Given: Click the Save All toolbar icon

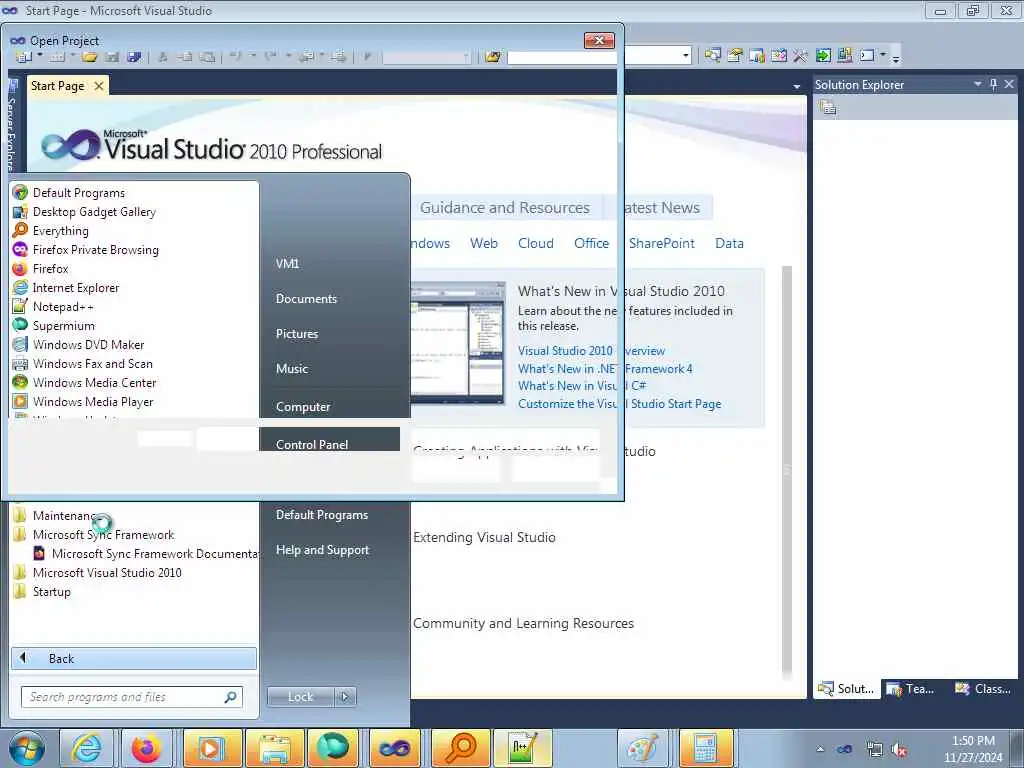Looking at the screenshot, I should click(134, 57).
